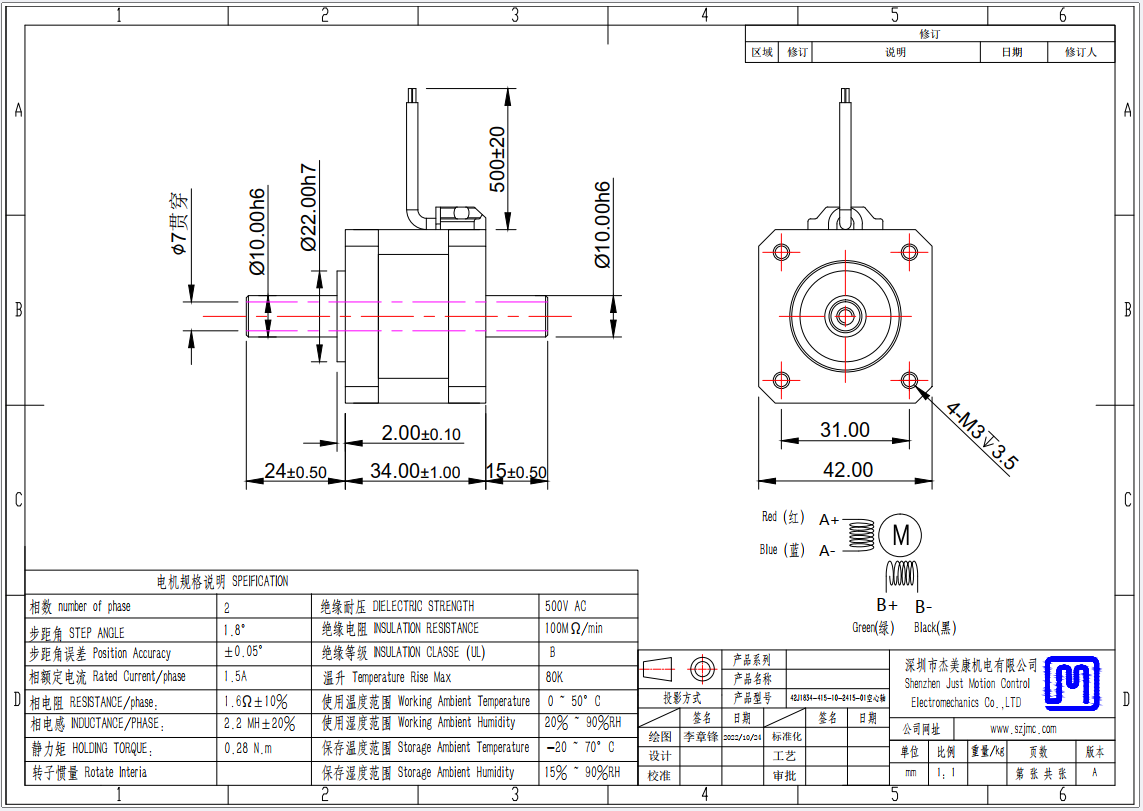Click the 4-M3 thread callout text
Screen dimensions: 1143x811
click(982, 437)
